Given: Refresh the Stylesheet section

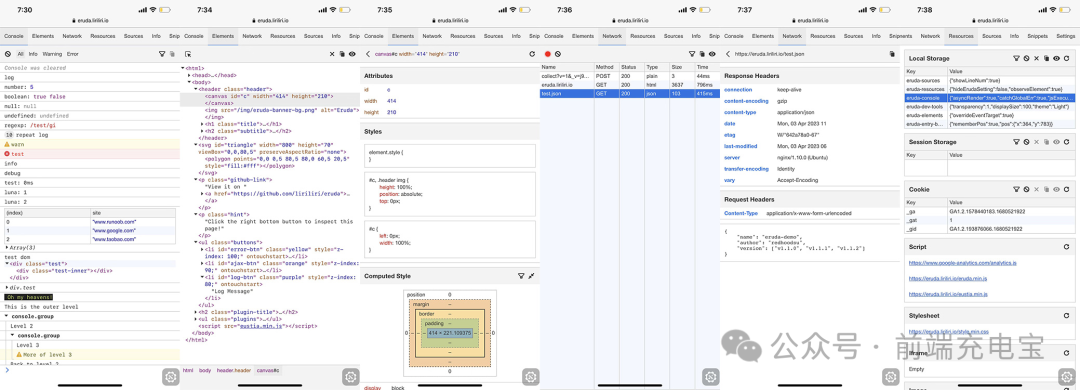Looking at the screenshot, I should pyautogui.click(x=1066, y=315).
